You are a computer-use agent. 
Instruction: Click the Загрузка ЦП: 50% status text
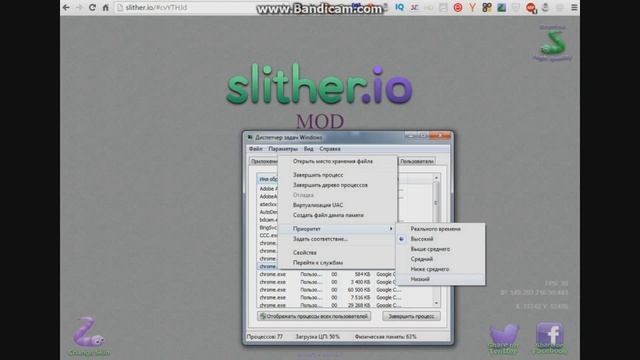tap(318, 337)
